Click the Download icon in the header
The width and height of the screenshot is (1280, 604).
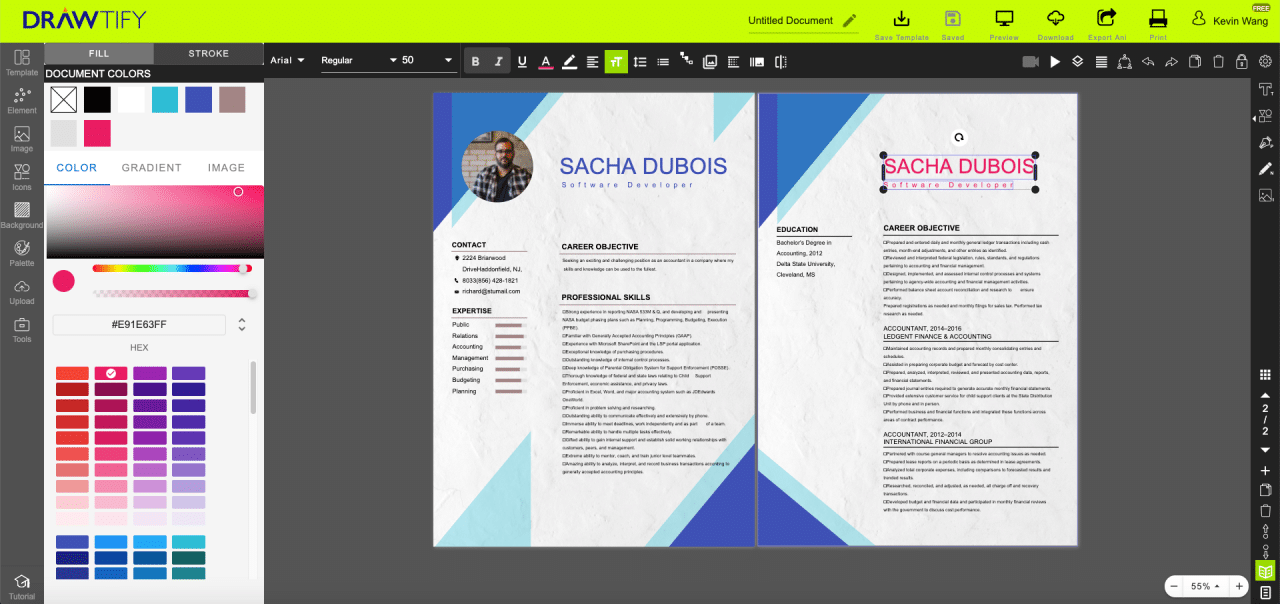click(1055, 20)
